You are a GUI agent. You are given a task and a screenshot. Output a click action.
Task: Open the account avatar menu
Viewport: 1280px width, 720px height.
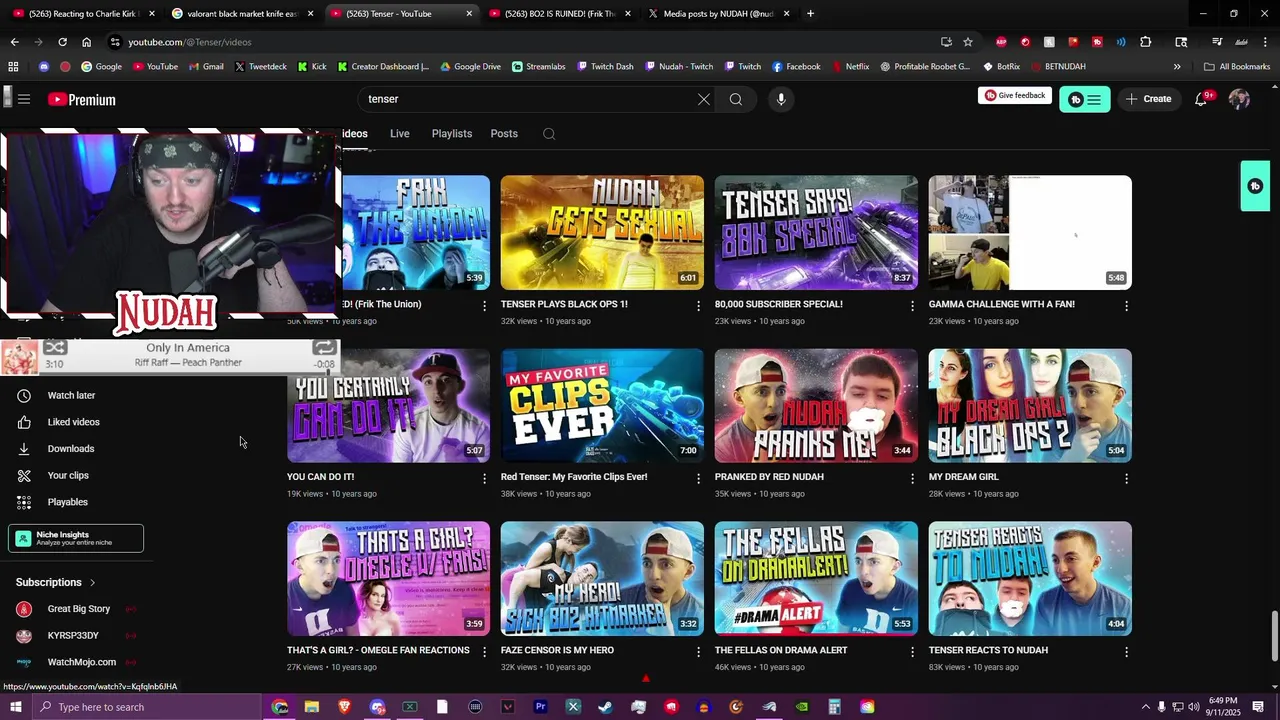(1239, 99)
